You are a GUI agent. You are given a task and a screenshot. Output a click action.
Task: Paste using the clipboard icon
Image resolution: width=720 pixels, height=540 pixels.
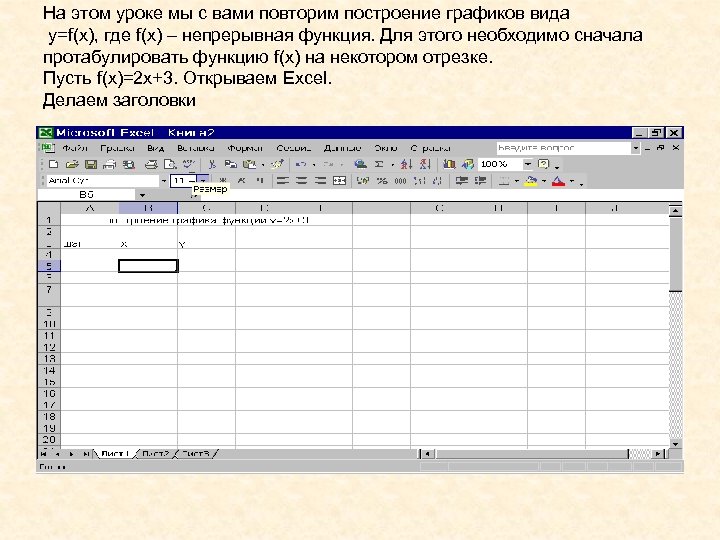click(249, 164)
